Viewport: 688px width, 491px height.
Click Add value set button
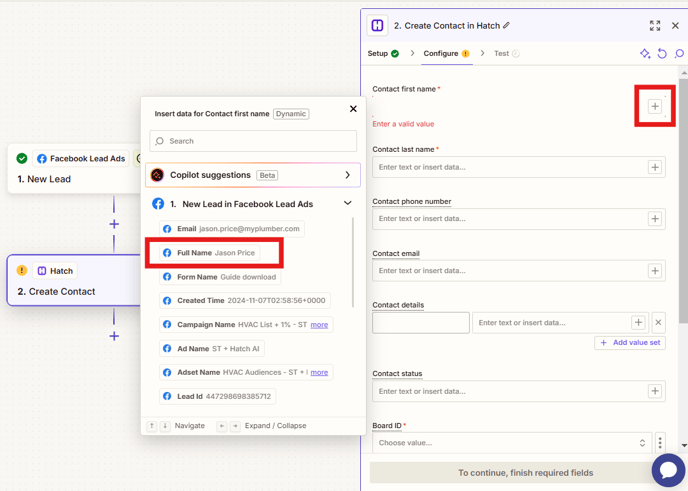[630, 343]
